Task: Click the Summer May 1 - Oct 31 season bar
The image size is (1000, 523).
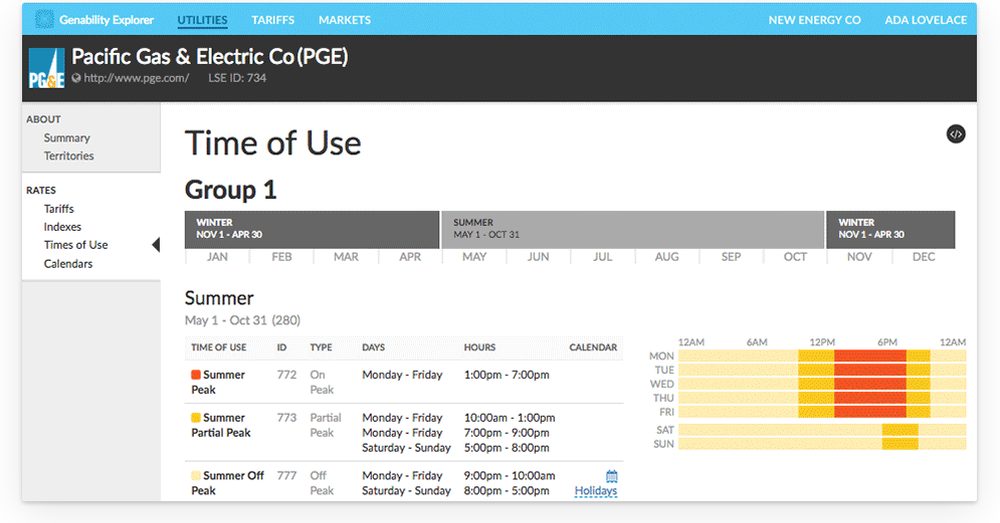Action: [633, 230]
